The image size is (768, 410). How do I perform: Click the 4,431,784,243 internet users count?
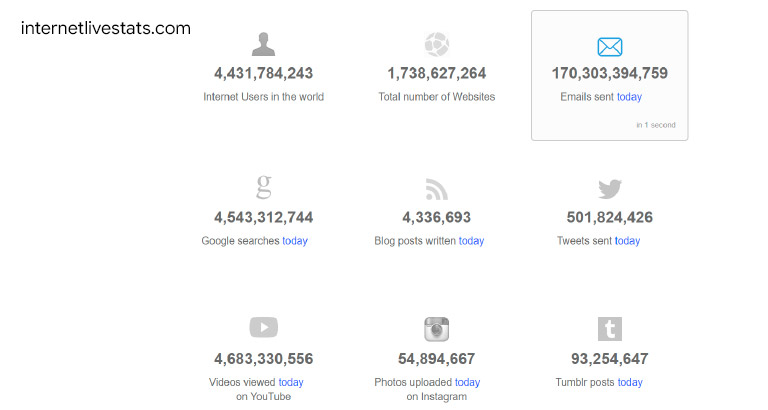coord(264,73)
